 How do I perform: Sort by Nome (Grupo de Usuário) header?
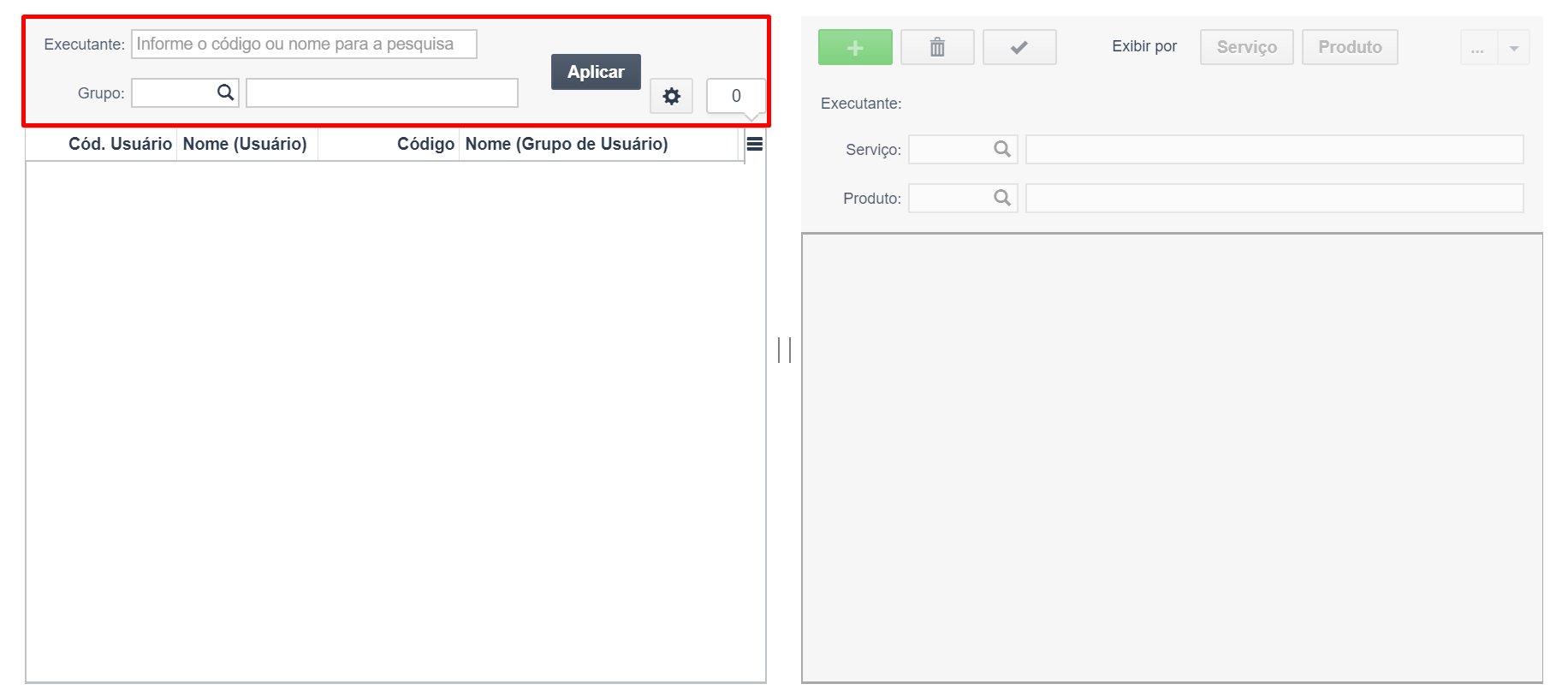pos(567,144)
